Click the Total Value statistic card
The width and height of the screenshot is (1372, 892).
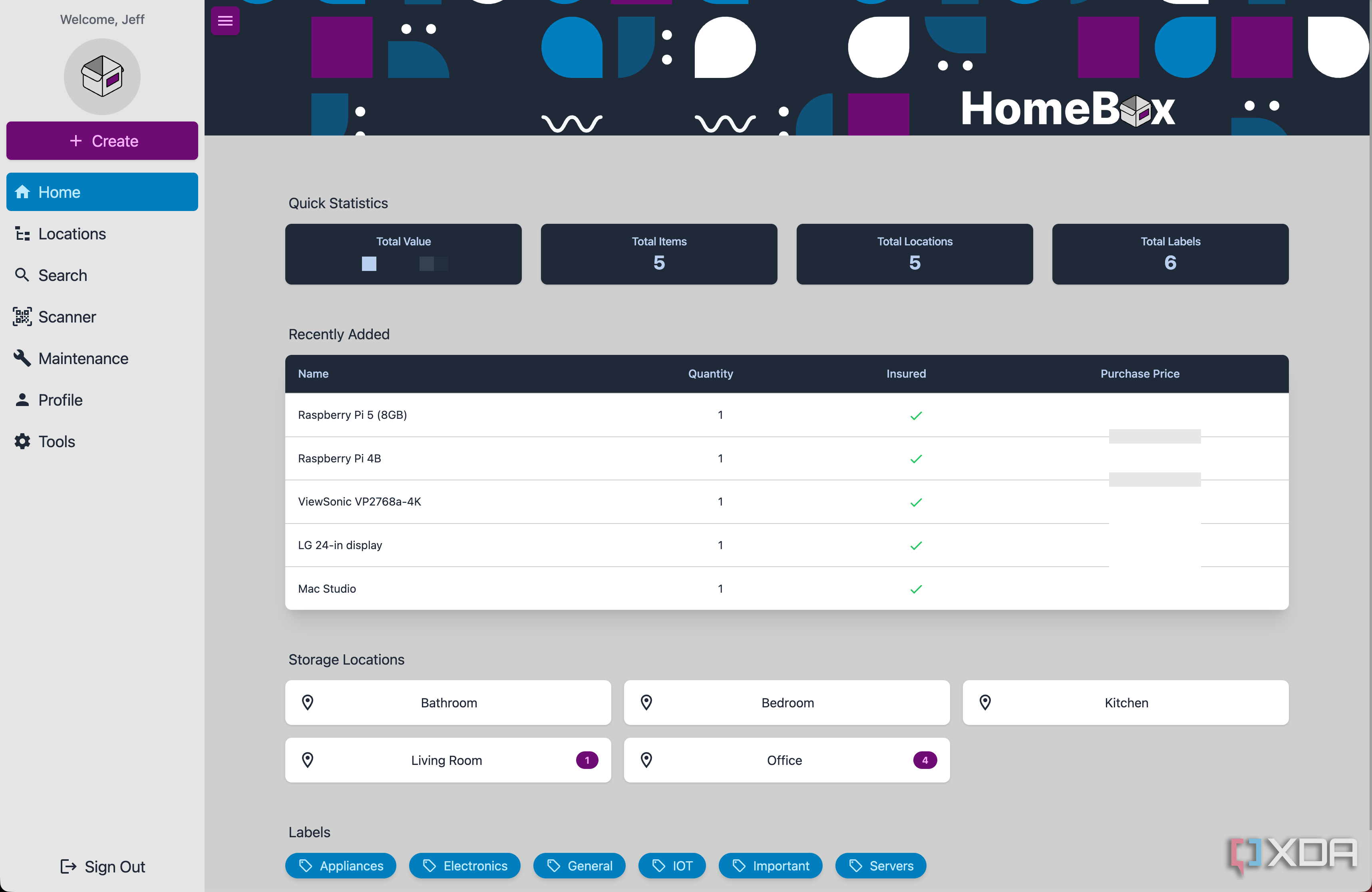[x=404, y=254]
